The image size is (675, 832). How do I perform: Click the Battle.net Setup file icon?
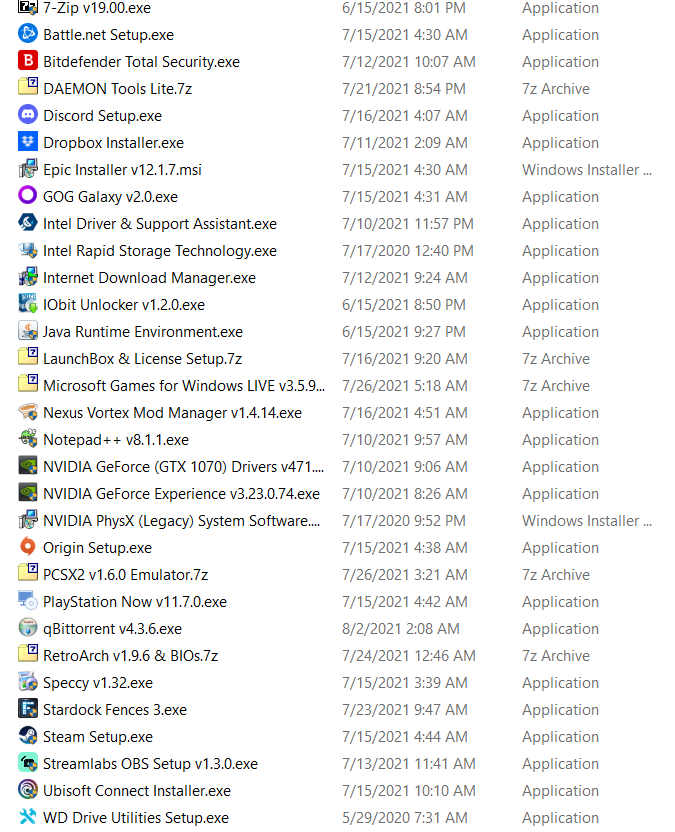[x=28, y=34]
